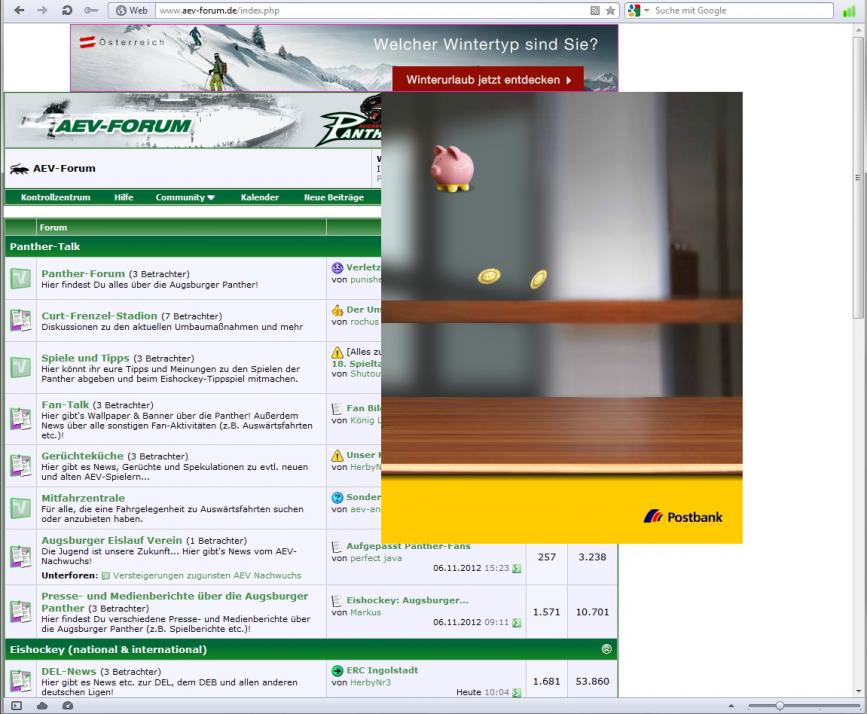Open the Panther-Forum link
Image resolution: width=867 pixels, height=714 pixels.
pos(83,273)
